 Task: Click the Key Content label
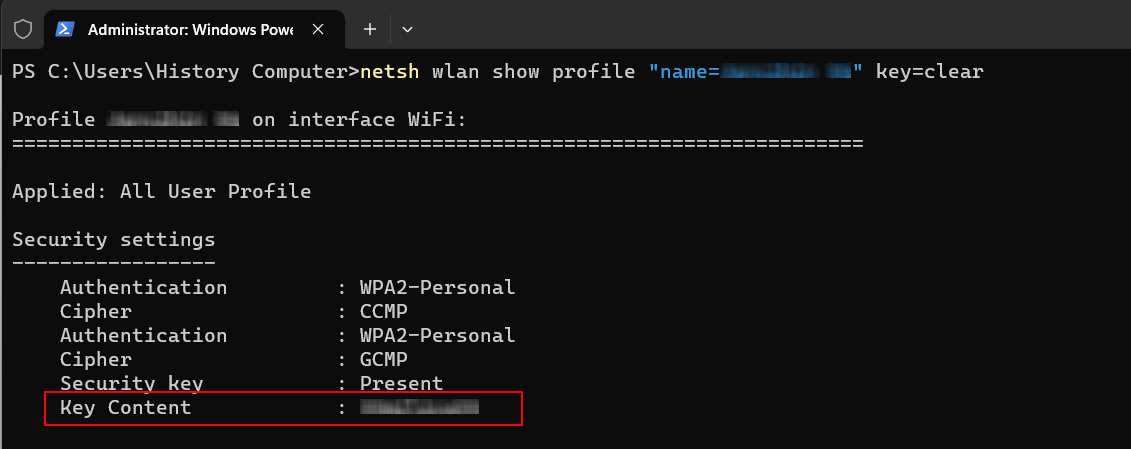point(125,407)
